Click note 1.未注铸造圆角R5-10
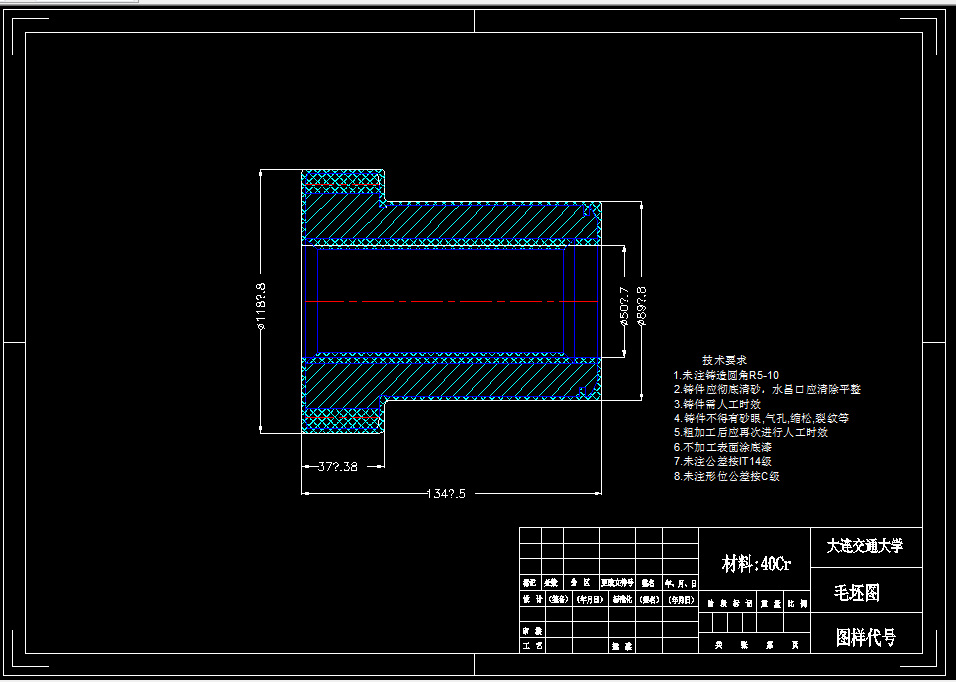 point(726,375)
